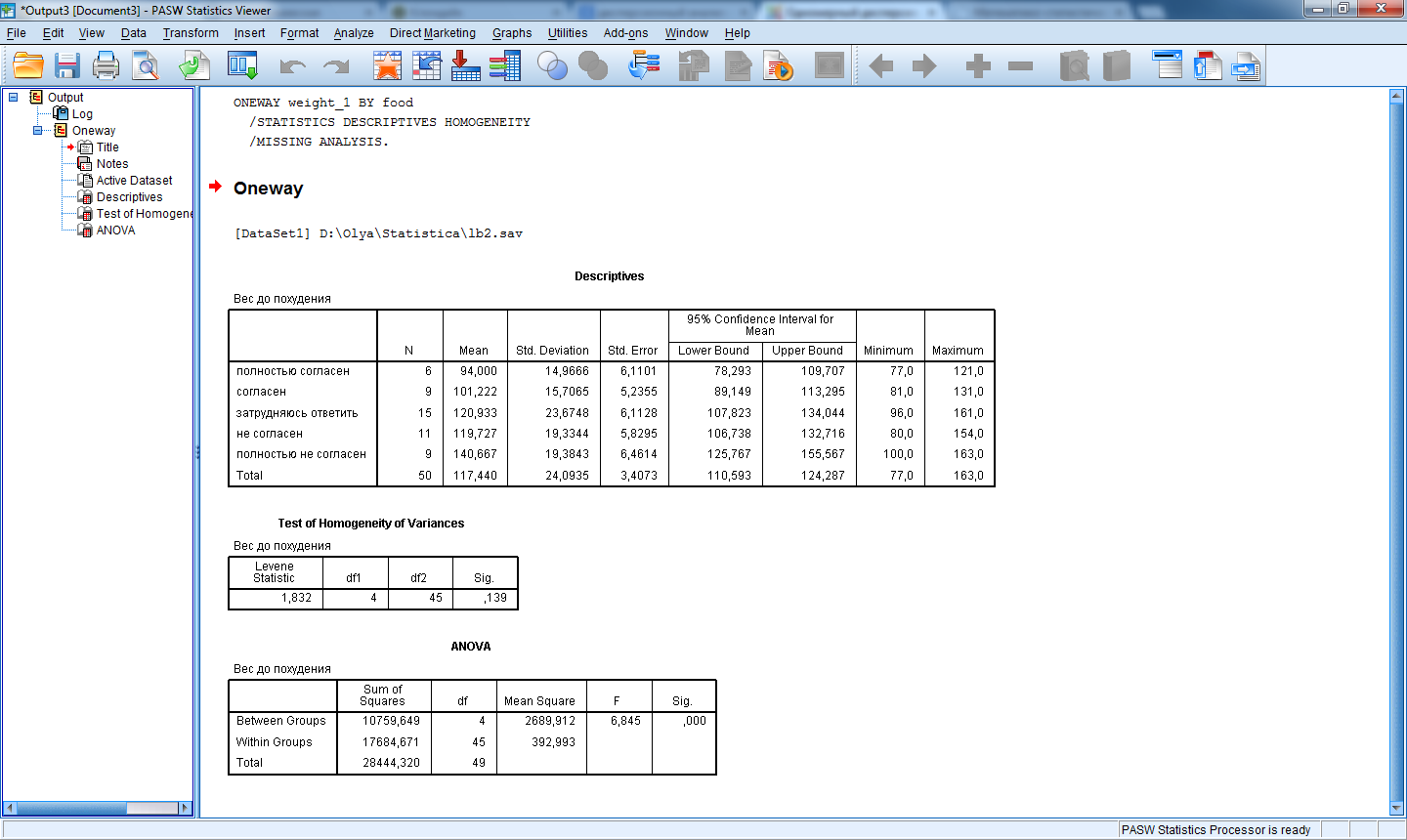The image size is (1407, 840).
Task: Open the Format menu
Action: (300, 33)
